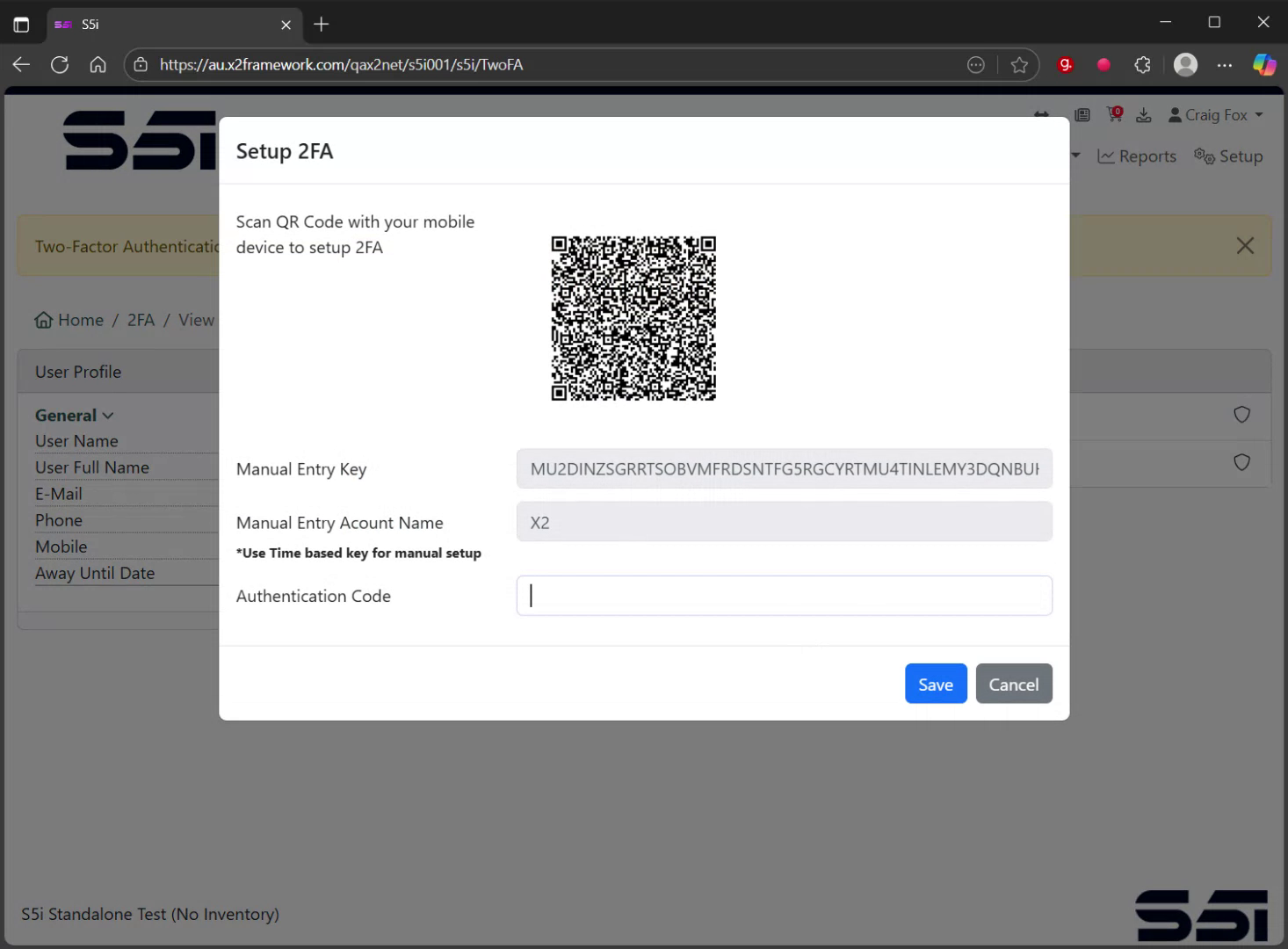Open the tab actions menu icon
Image resolution: width=1288 pixels, height=949 pixels.
(x=21, y=25)
